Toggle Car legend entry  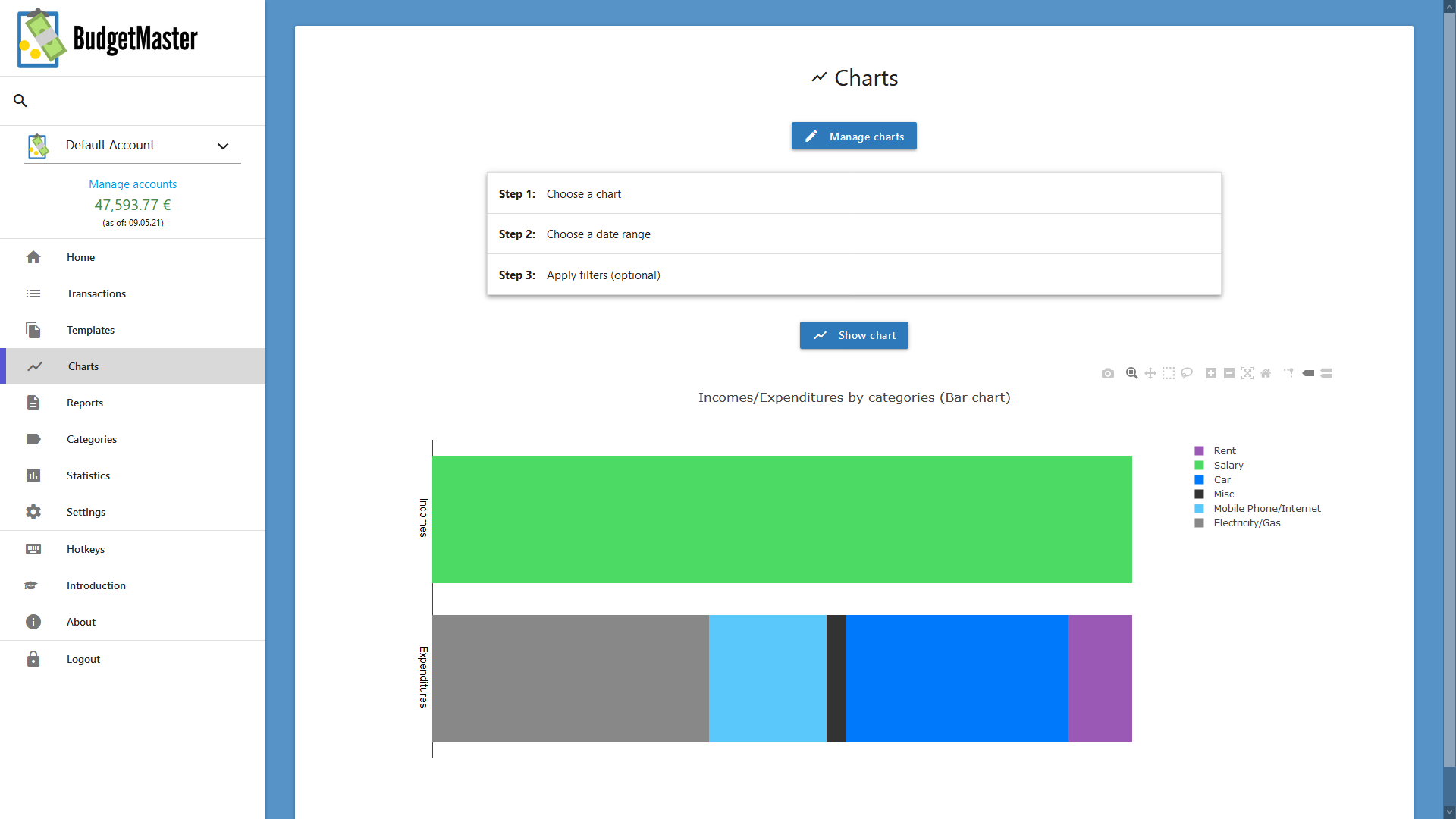[x=1213, y=479]
